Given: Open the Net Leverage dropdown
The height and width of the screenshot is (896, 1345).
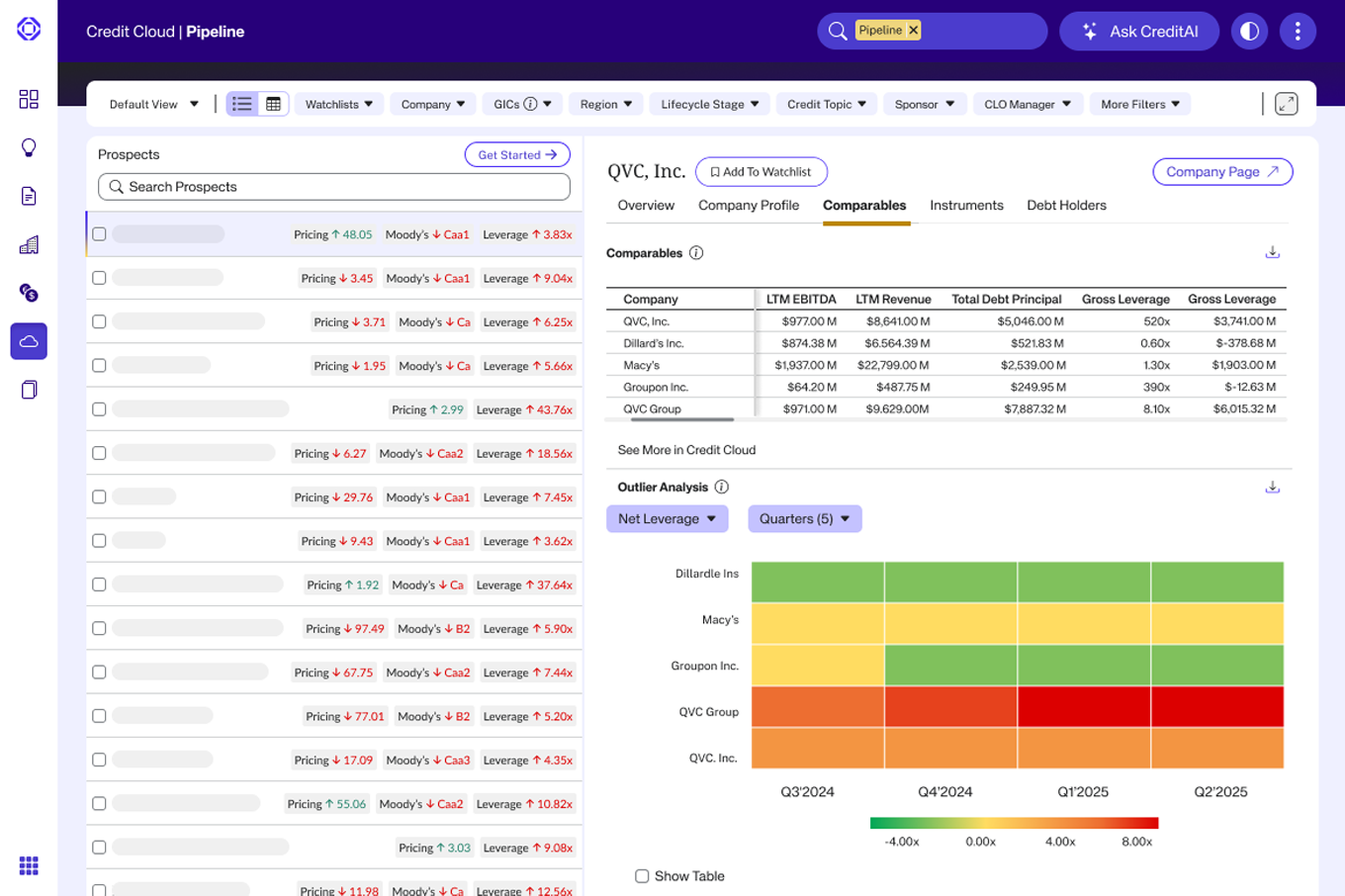Looking at the screenshot, I should [667, 519].
